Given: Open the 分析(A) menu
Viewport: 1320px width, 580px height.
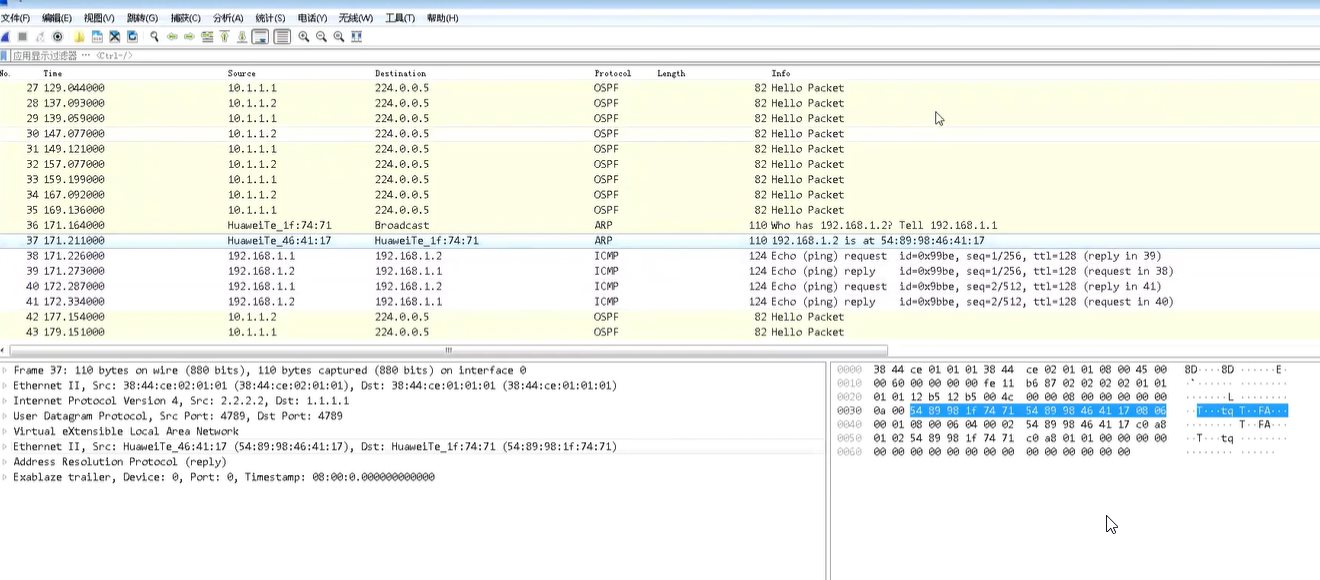Looking at the screenshot, I should [x=228, y=18].
